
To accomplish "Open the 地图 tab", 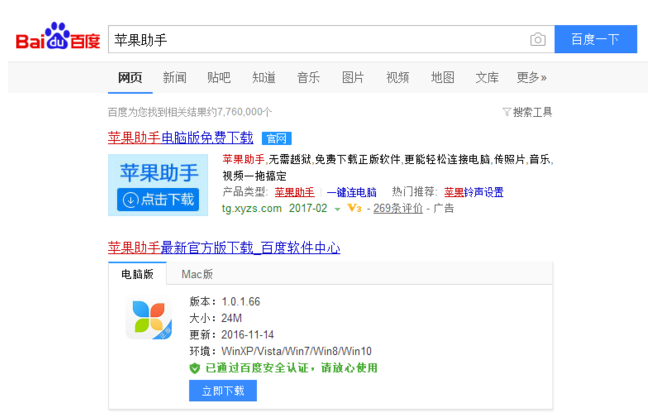I will click(x=443, y=77).
